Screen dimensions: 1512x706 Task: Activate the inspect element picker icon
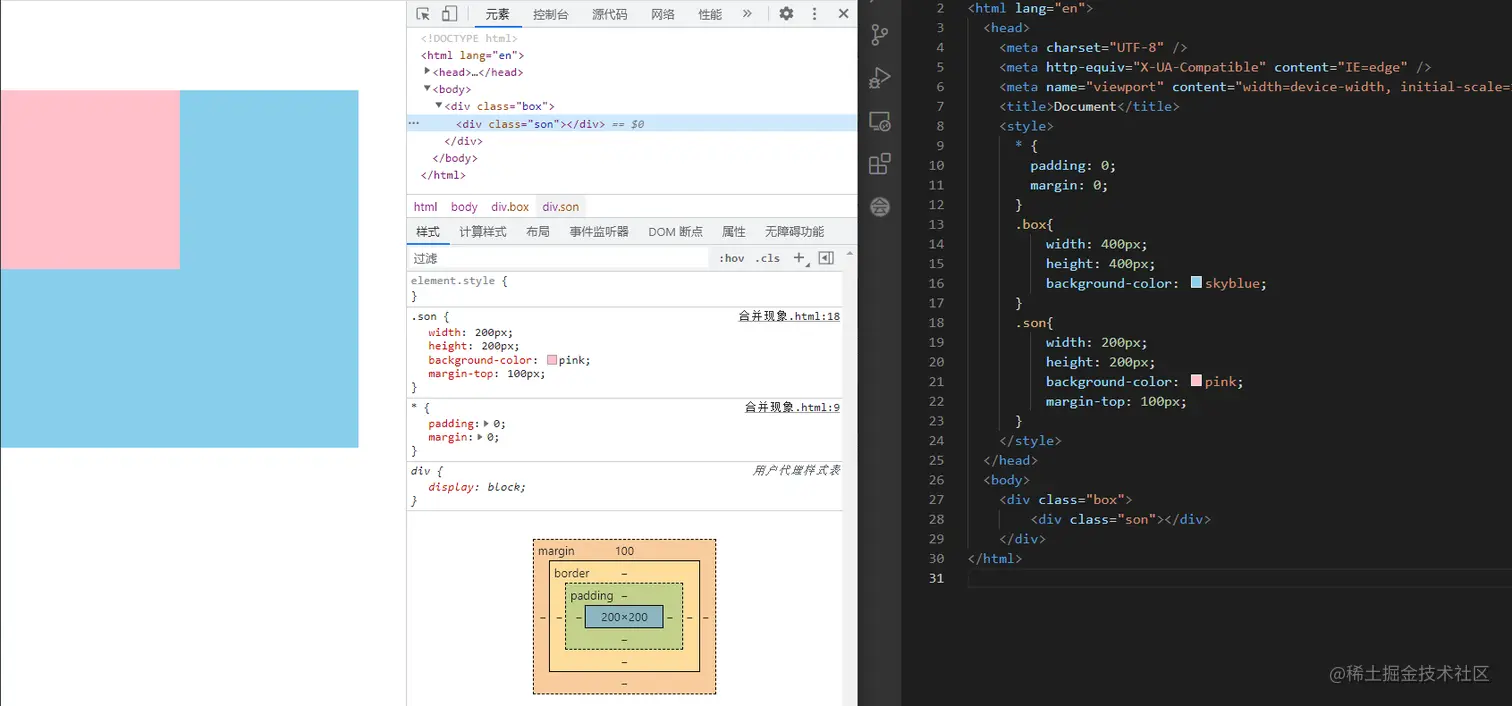[423, 14]
